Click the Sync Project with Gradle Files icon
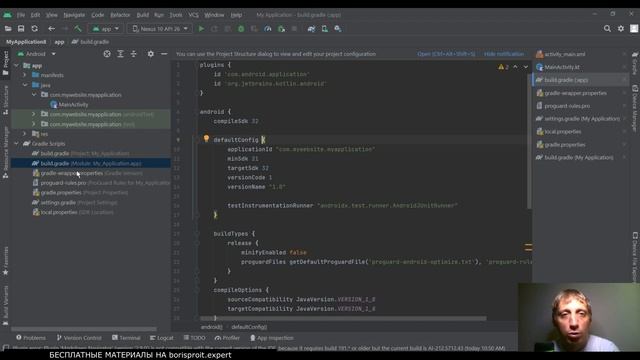 tap(311, 29)
